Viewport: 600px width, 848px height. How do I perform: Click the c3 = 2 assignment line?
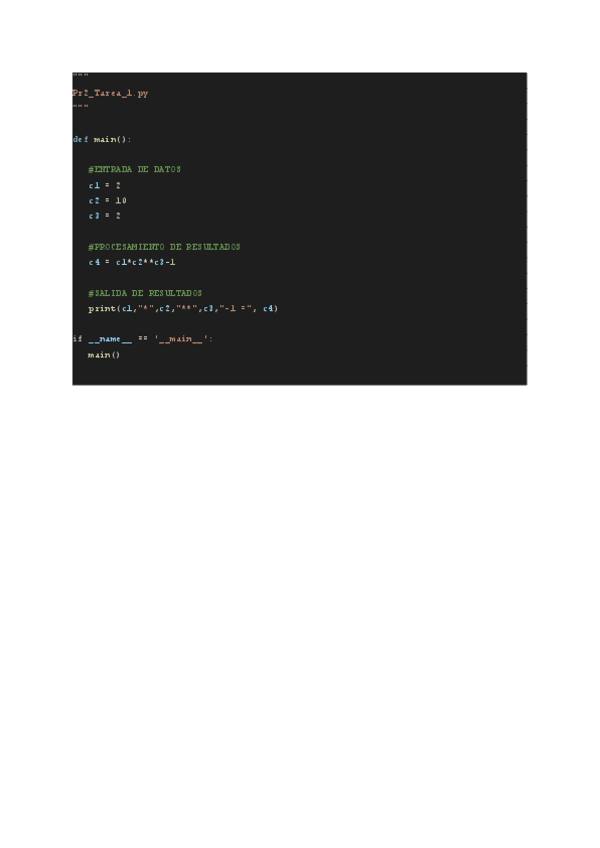104,215
